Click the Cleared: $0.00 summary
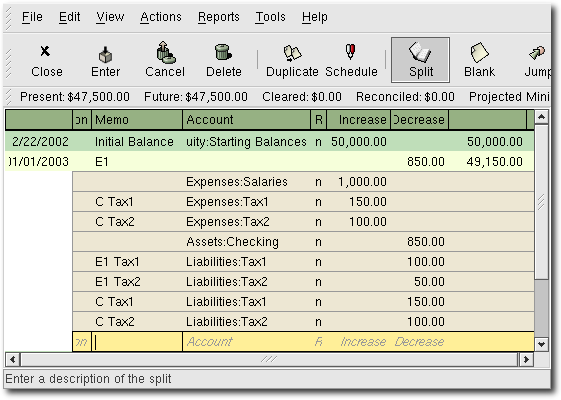This screenshot has height=400, width=561. [302, 97]
